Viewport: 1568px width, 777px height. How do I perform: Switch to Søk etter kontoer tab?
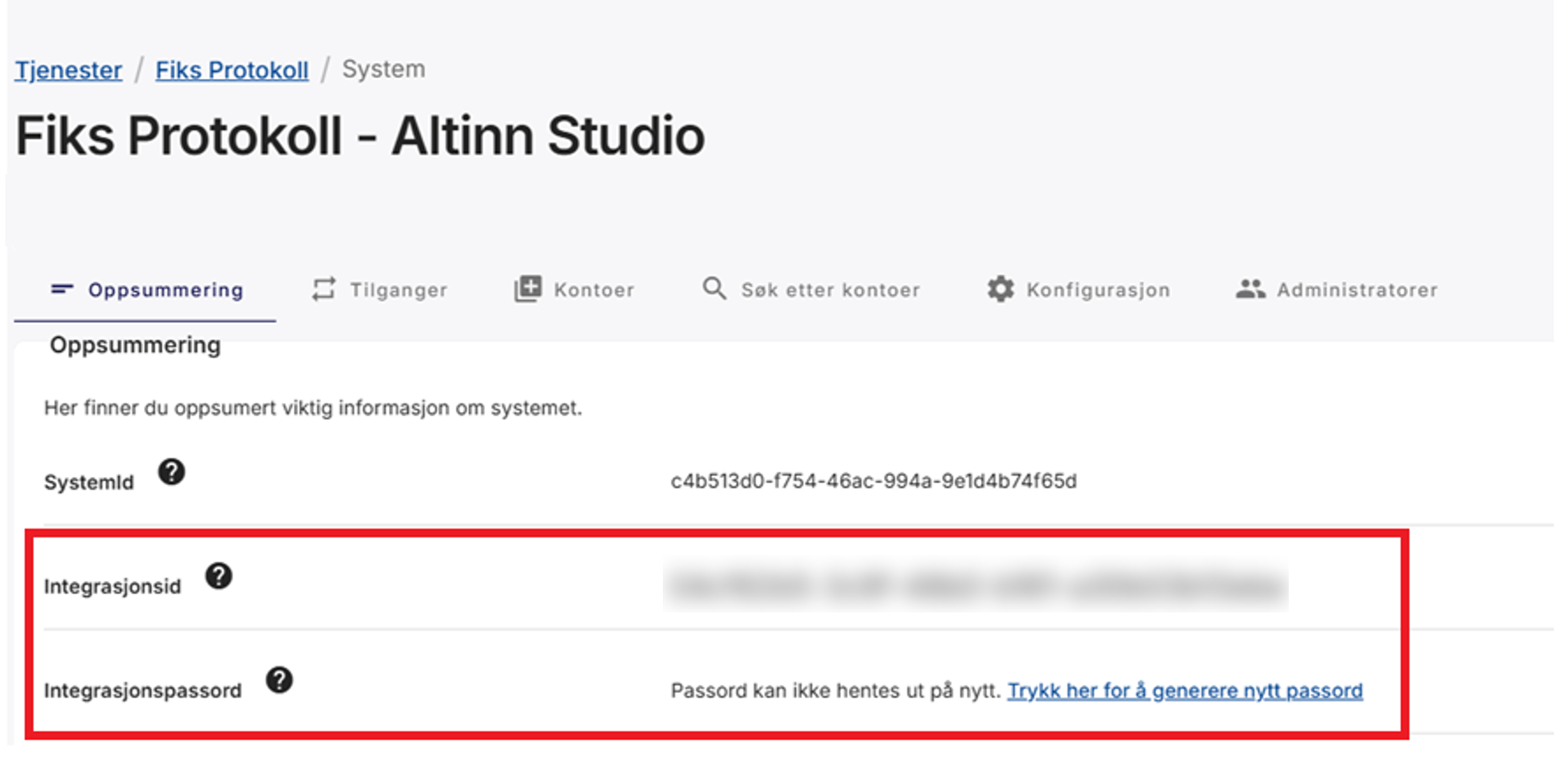point(830,289)
